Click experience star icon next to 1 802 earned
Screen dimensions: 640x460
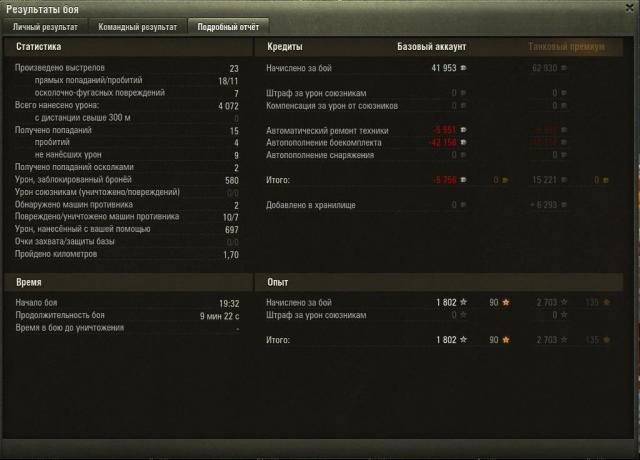coord(463,302)
